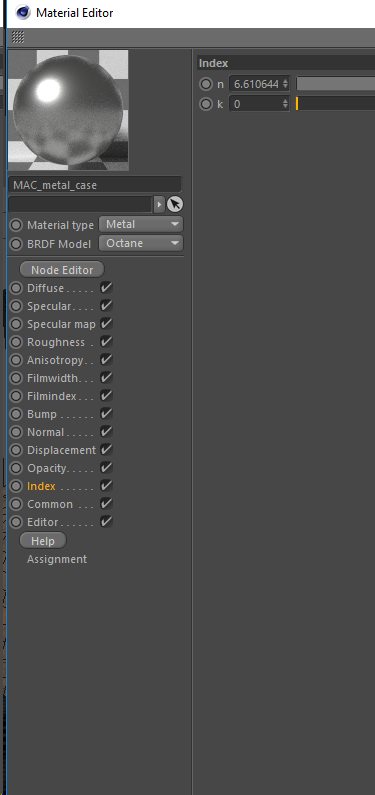375x795 pixels.
Task: Toggle the Specular map checkbox
Action: [106, 324]
